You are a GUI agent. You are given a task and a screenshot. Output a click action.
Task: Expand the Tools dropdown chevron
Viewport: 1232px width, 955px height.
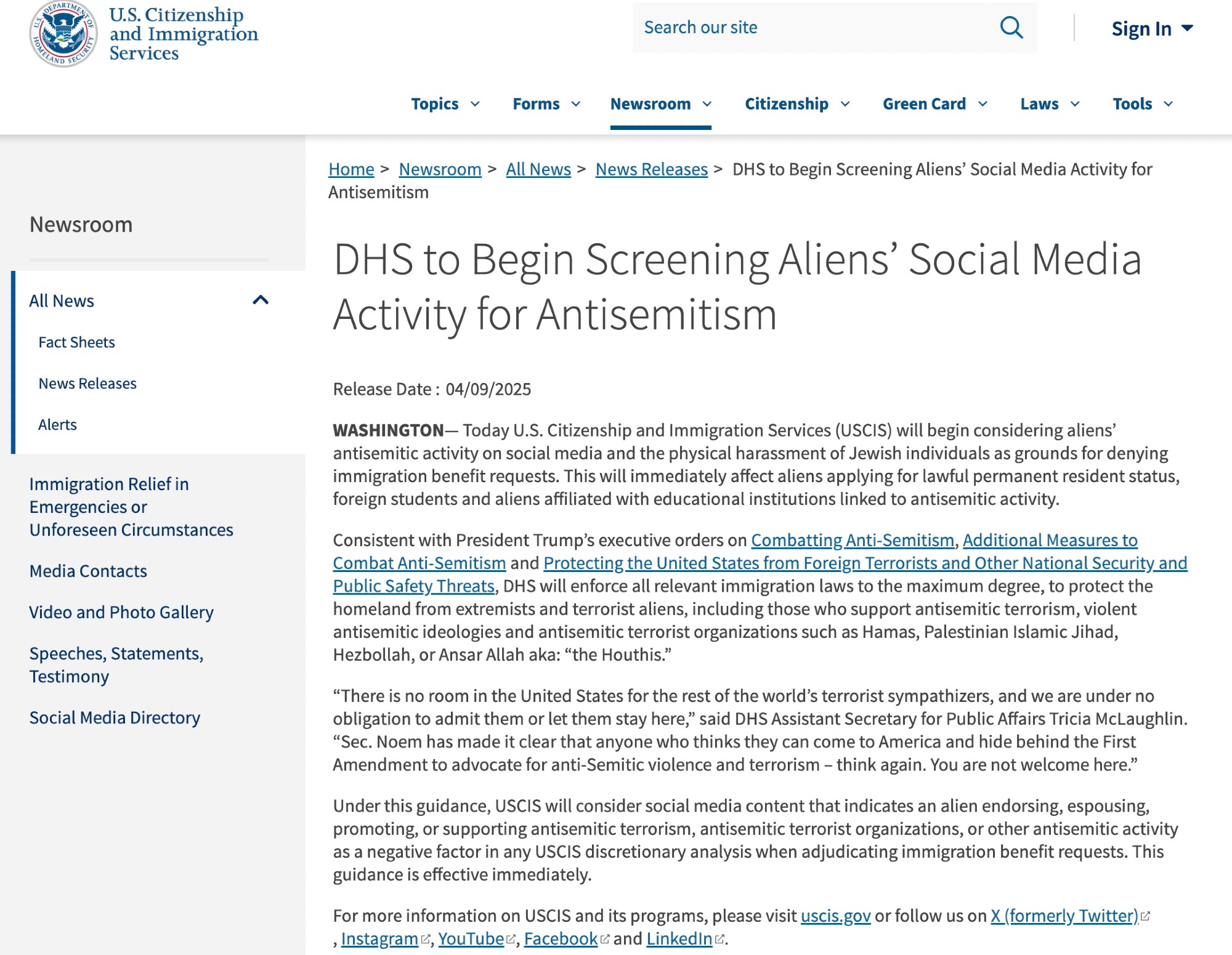coord(1168,104)
